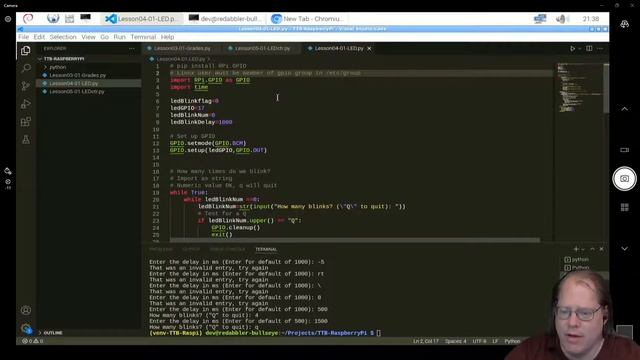The image size is (640, 360).
Task: Open the Testing flask view
Action: (x=26, y=140)
